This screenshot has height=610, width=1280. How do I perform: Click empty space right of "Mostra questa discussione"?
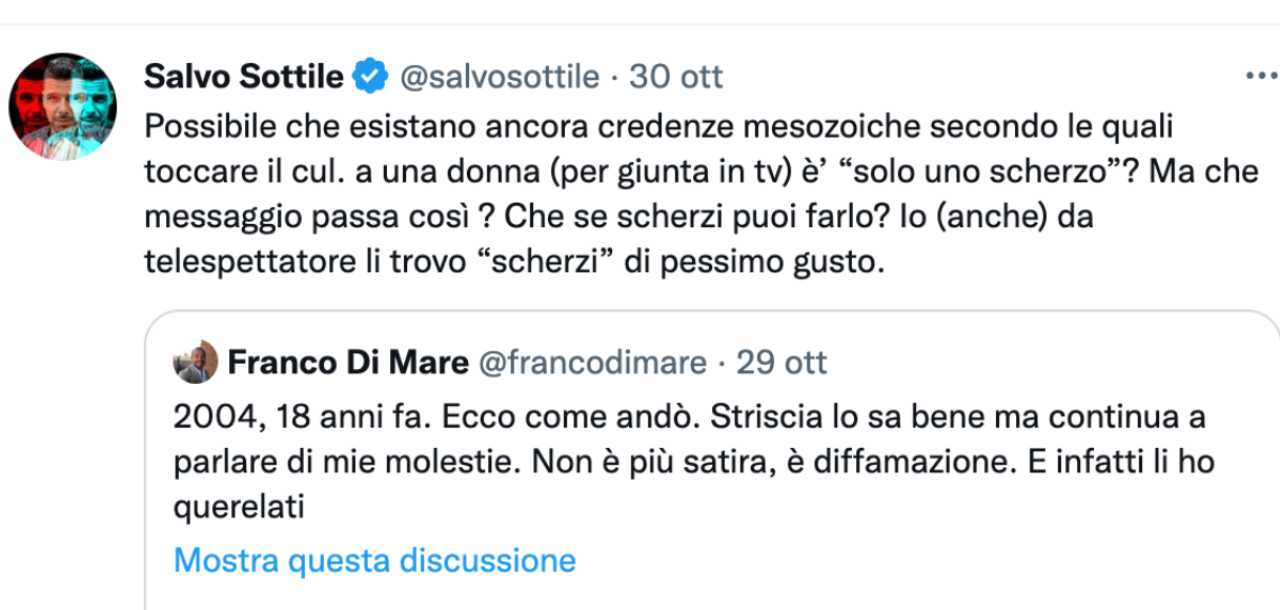pos(900,559)
